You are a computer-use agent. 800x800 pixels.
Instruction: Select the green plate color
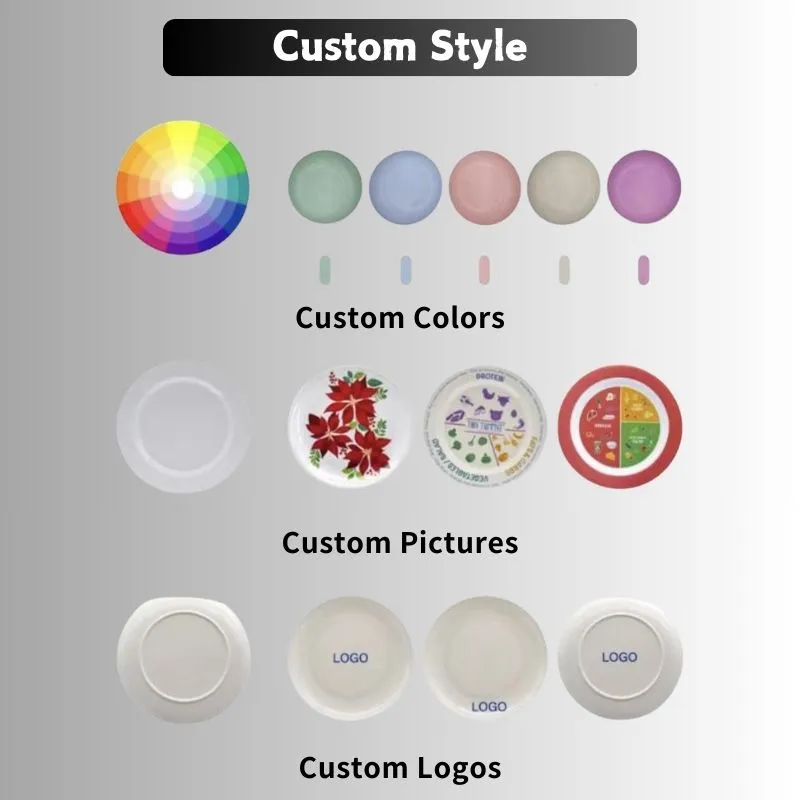click(325, 187)
